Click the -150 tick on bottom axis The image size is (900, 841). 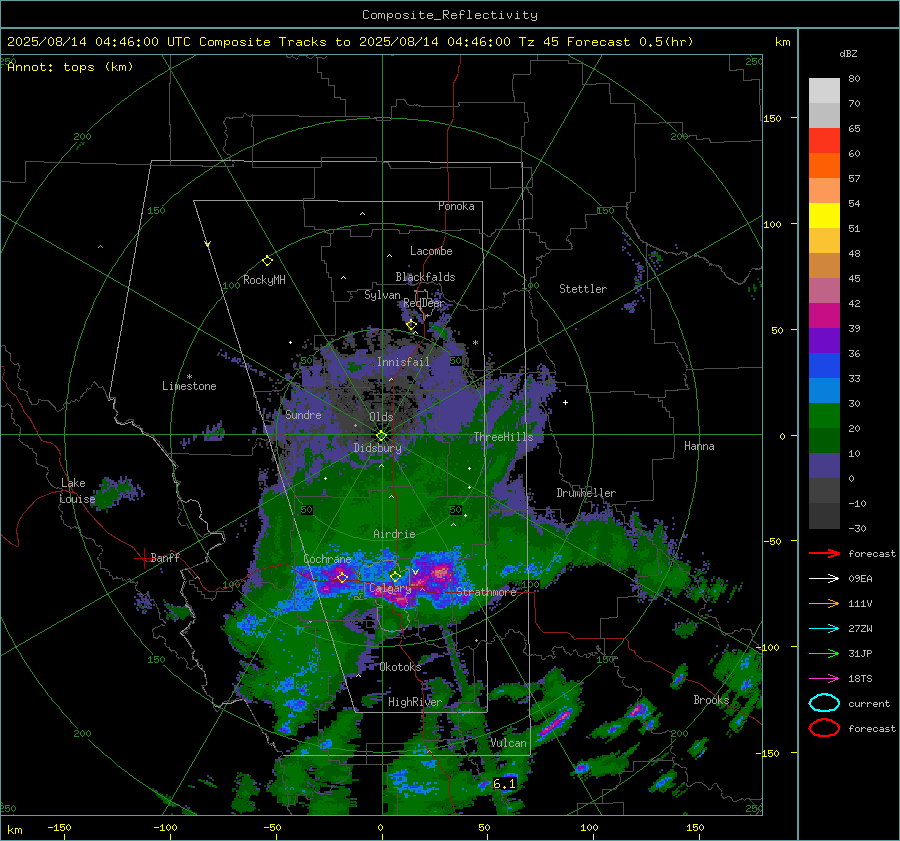point(59,828)
